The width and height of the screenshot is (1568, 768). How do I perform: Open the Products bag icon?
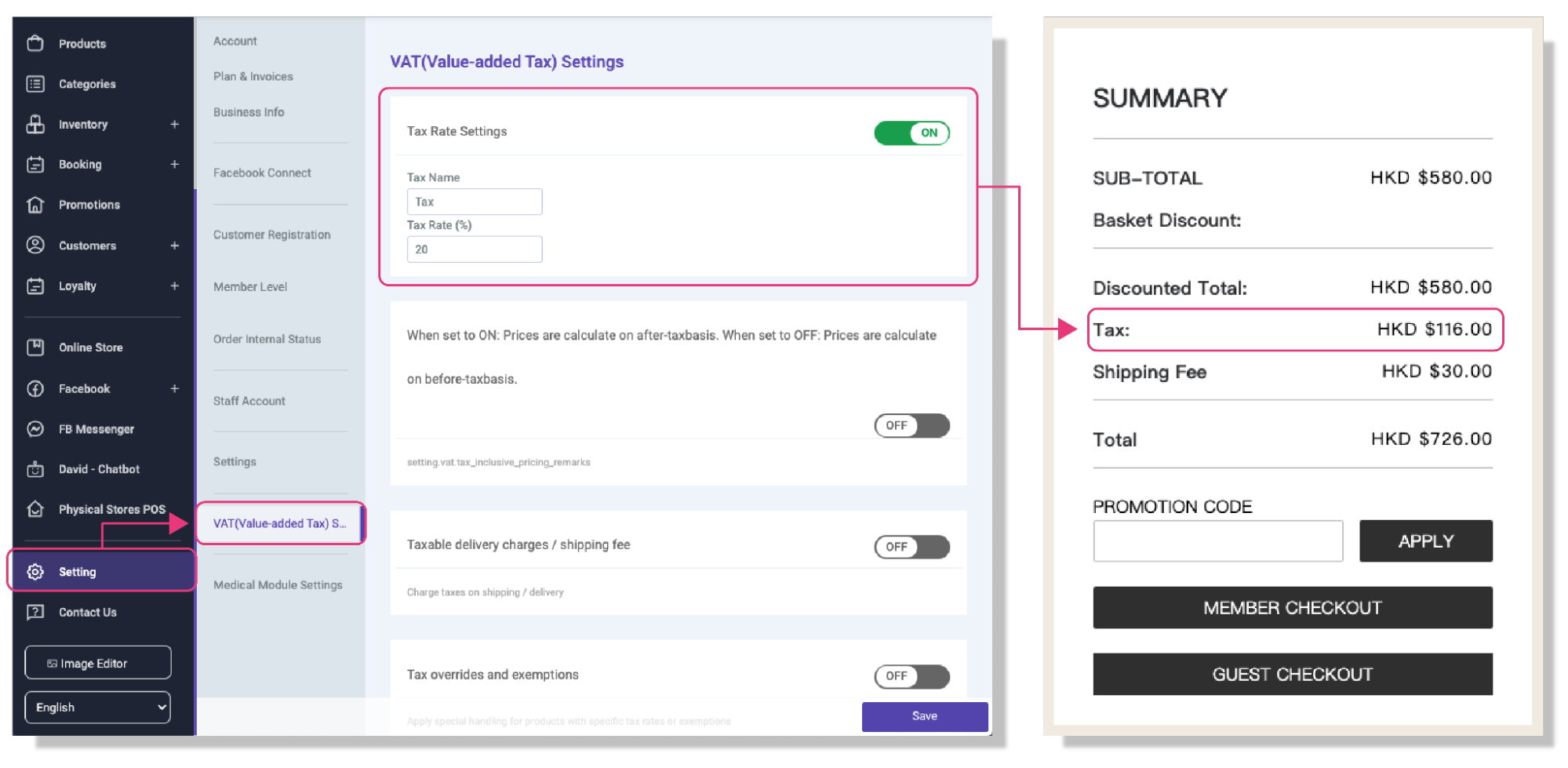(35, 43)
